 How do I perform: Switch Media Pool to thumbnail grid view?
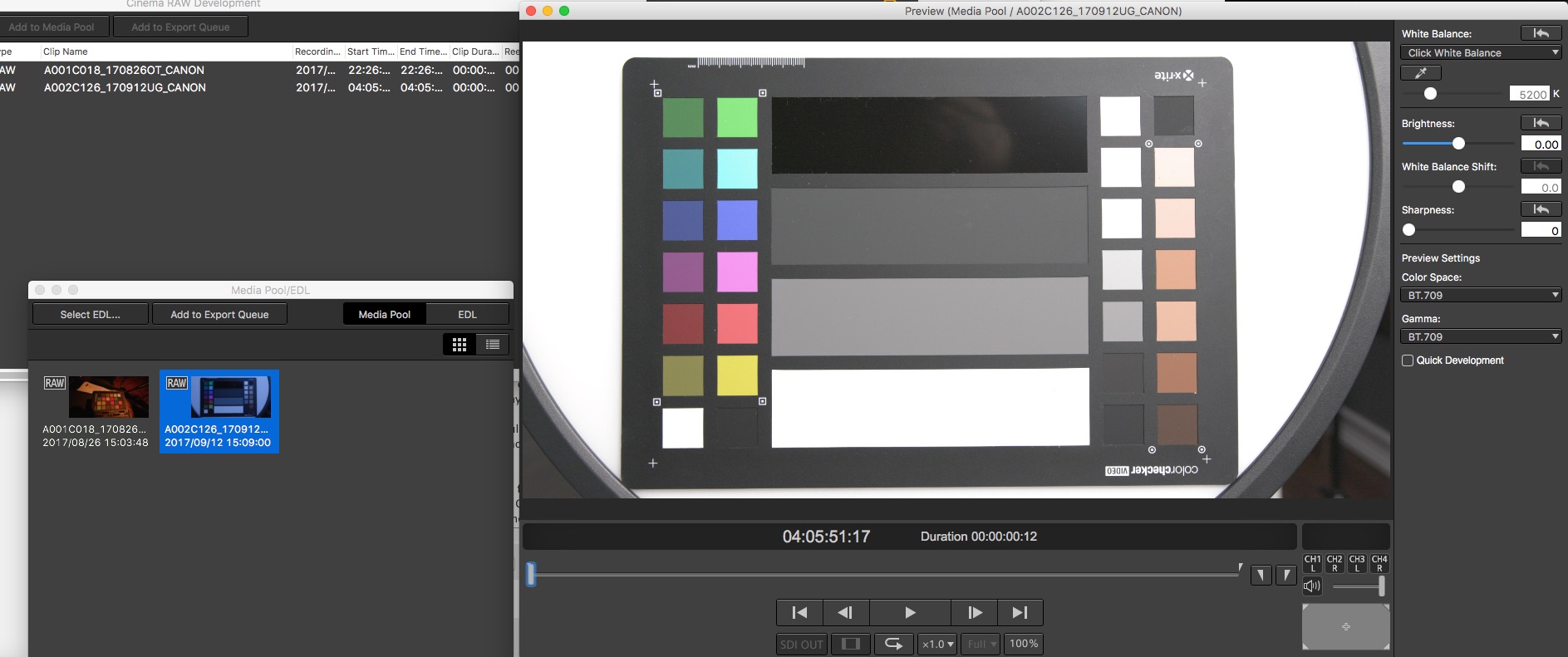(460, 345)
